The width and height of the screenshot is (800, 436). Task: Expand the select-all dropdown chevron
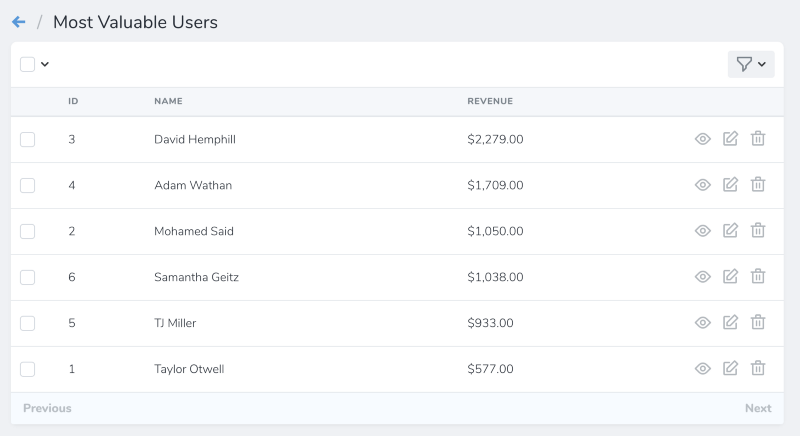pyautogui.click(x=45, y=64)
